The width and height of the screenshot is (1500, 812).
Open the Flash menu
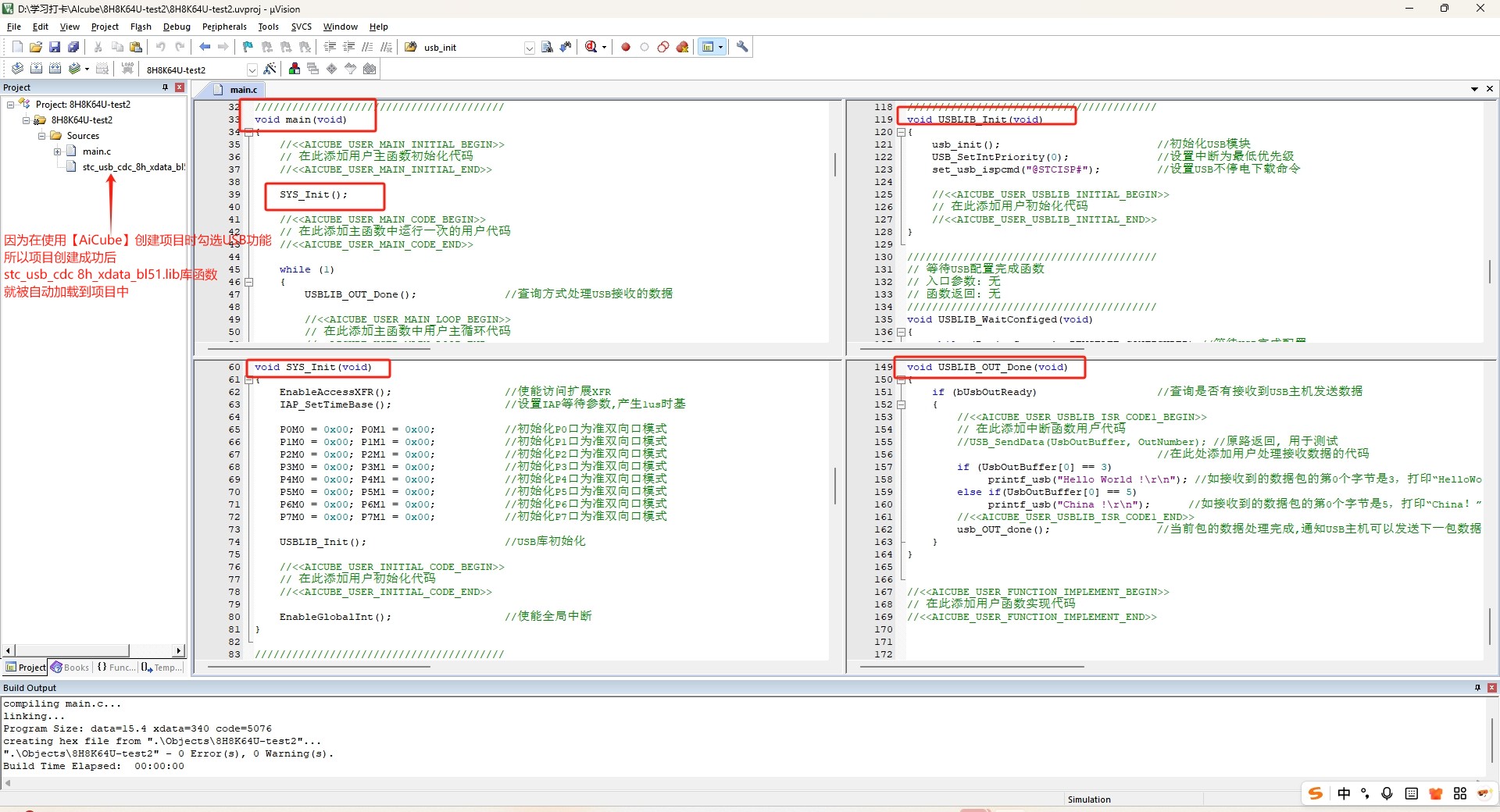click(x=141, y=27)
